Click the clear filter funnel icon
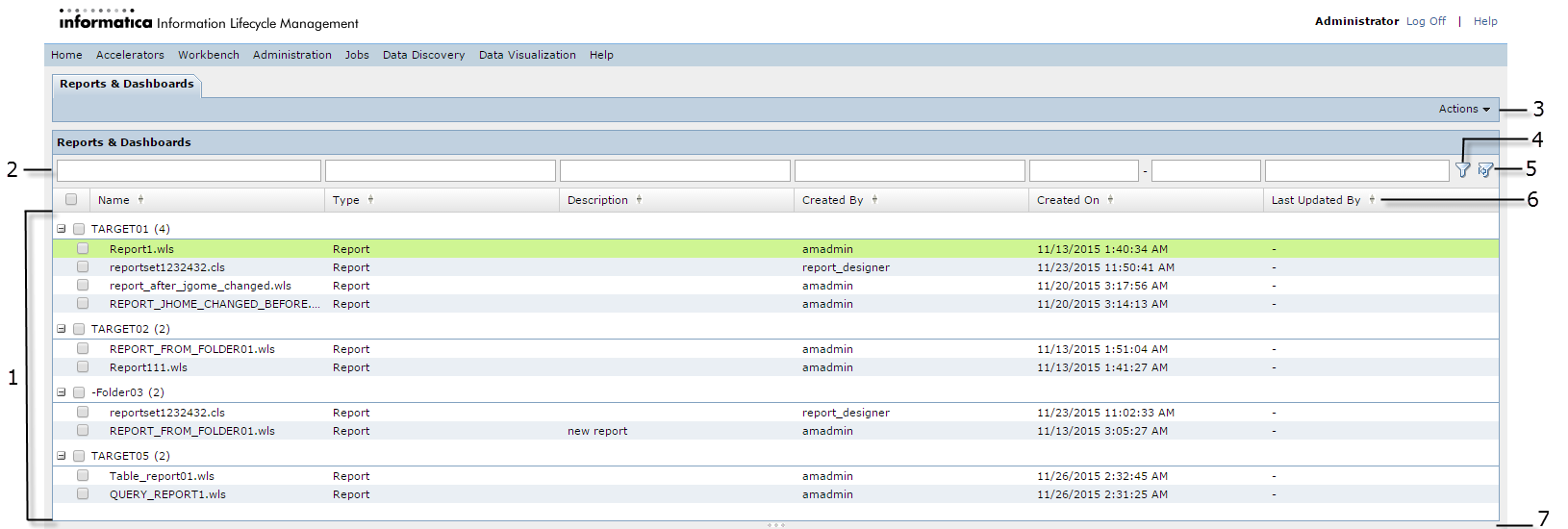 1485,170
